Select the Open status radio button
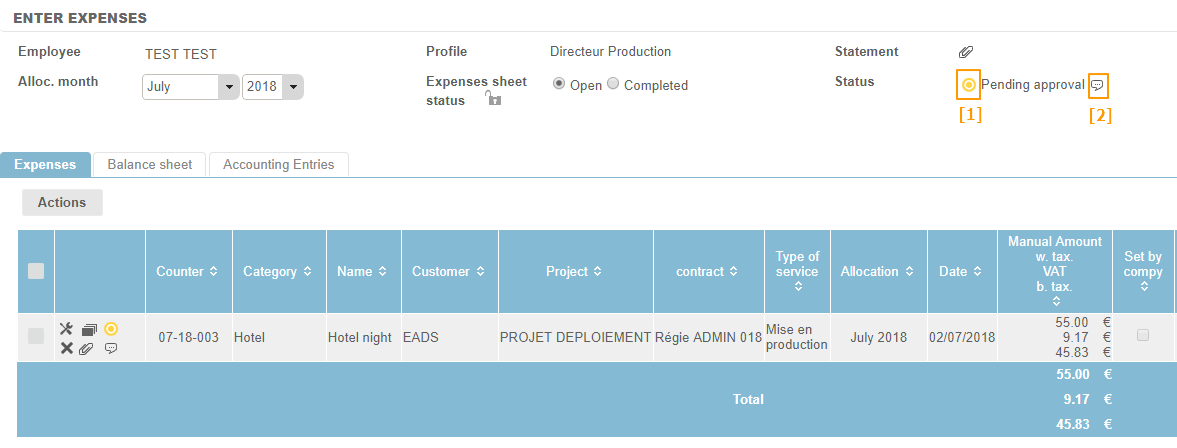 pyautogui.click(x=559, y=84)
